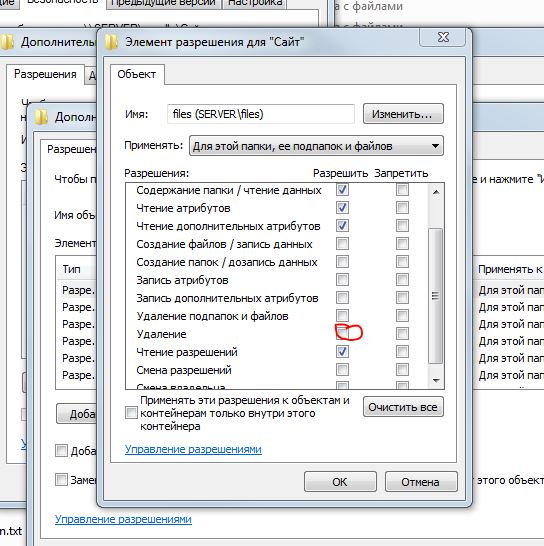
Task: Deny "Смена разрешений"
Action: [x=402, y=369]
